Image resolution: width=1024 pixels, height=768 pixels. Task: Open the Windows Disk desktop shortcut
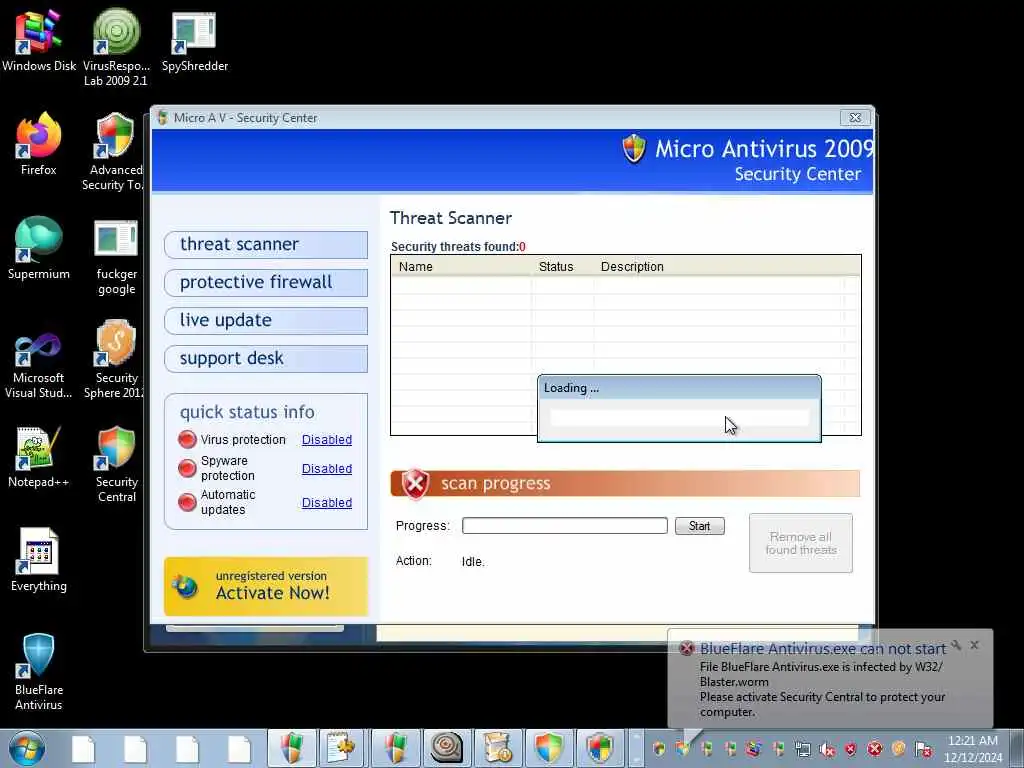(39, 40)
